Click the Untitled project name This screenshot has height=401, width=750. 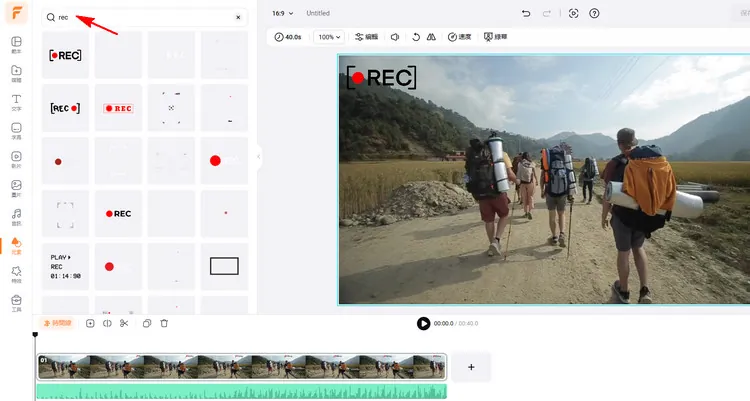pyautogui.click(x=318, y=13)
